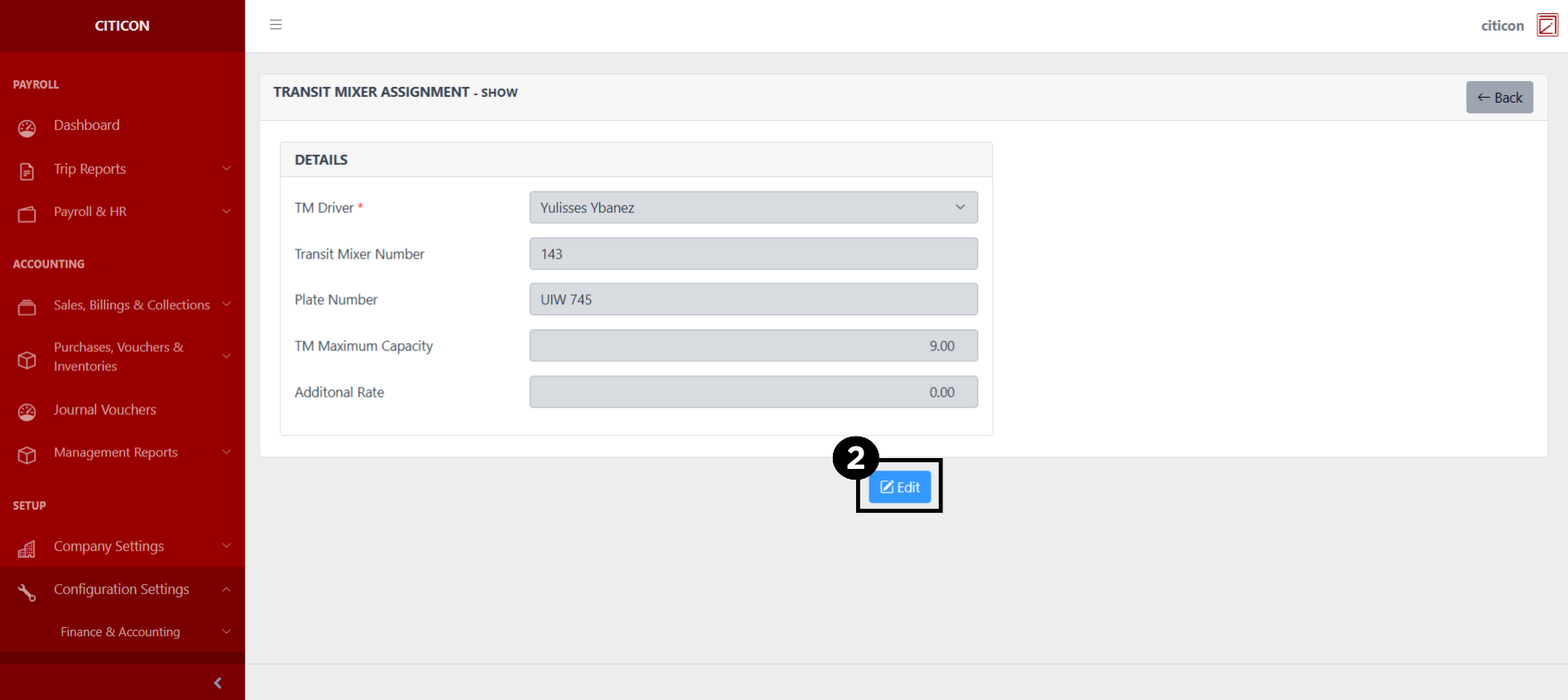
Task: Click the Journal Vouchers gauge icon
Action: click(27, 412)
